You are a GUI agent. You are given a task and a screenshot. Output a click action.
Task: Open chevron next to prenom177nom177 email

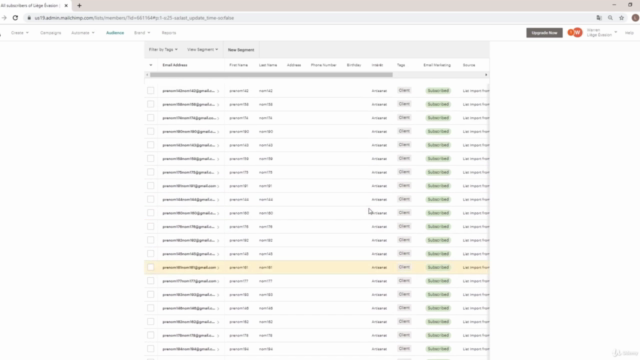pyautogui.click(x=218, y=281)
